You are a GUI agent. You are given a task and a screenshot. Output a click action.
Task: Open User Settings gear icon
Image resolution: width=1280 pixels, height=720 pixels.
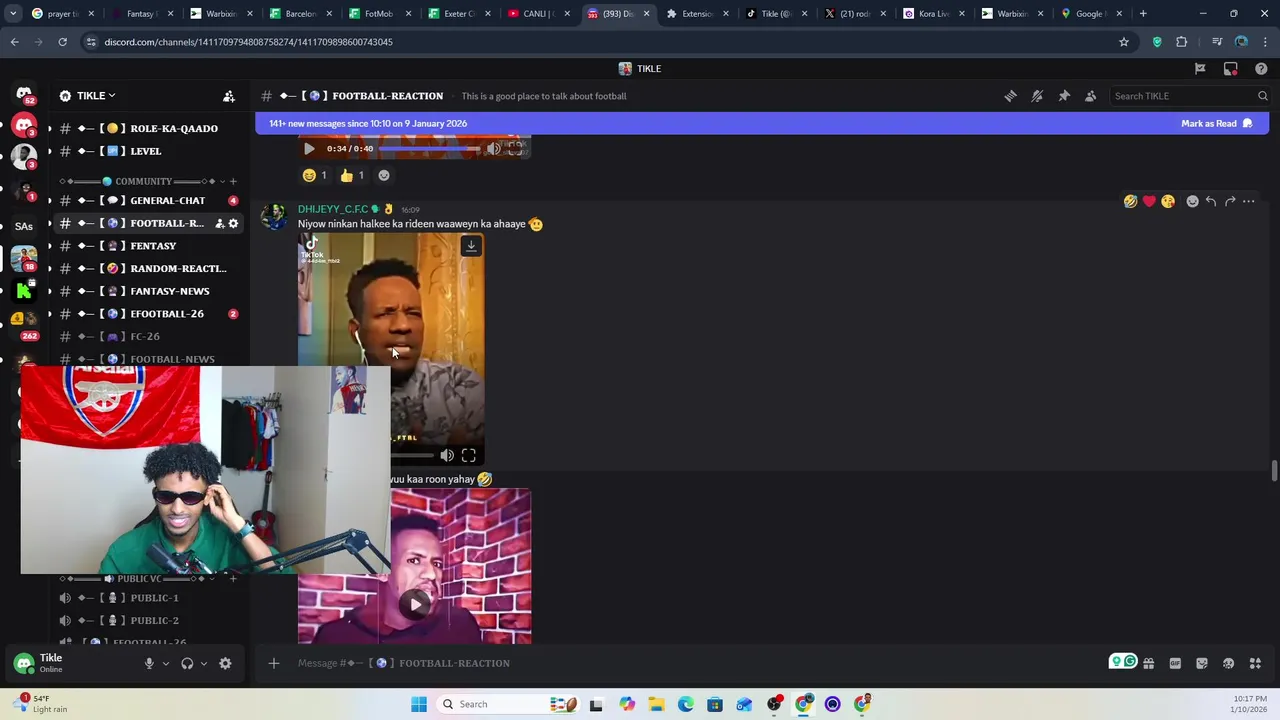coord(225,663)
